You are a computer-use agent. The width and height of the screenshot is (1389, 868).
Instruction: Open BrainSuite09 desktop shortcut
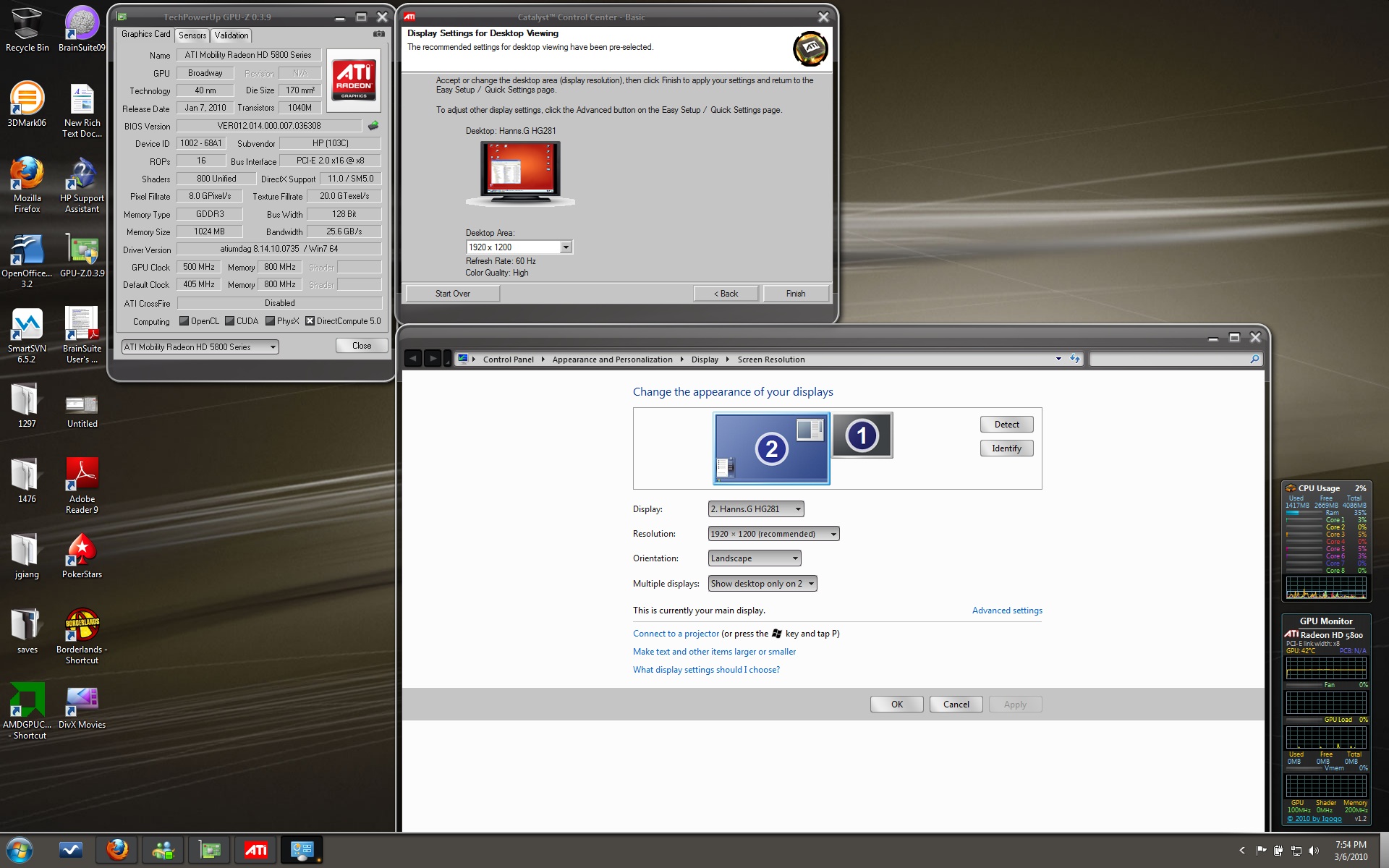pyautogui.click(x=82, y=29)
